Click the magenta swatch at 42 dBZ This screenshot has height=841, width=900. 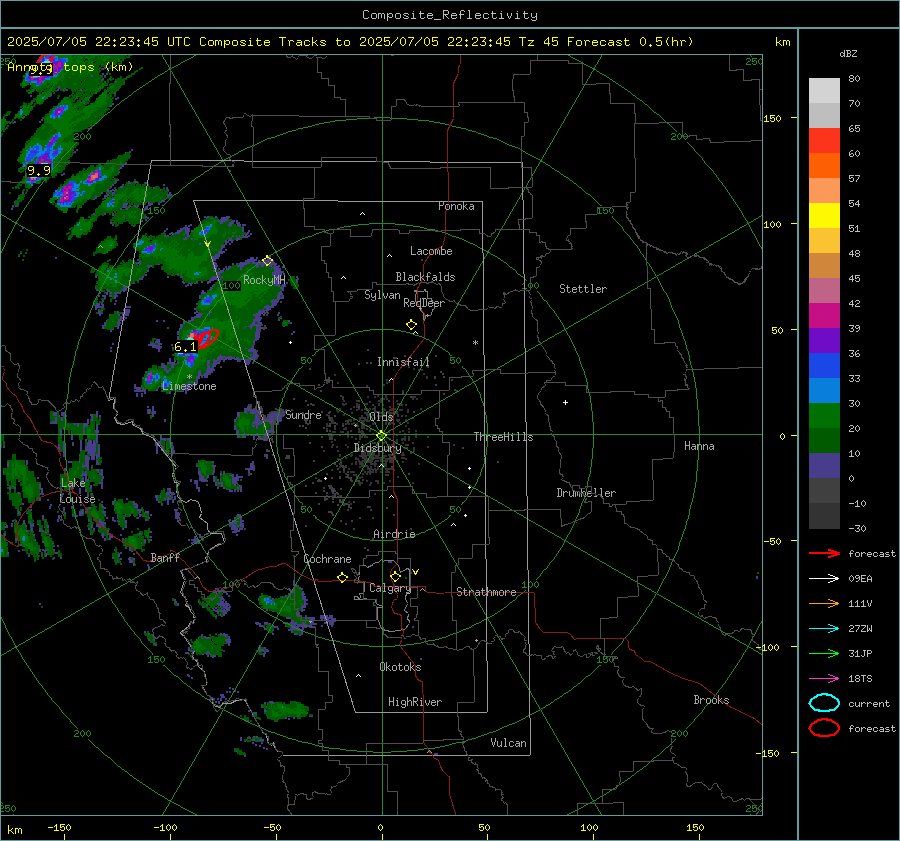824,315
